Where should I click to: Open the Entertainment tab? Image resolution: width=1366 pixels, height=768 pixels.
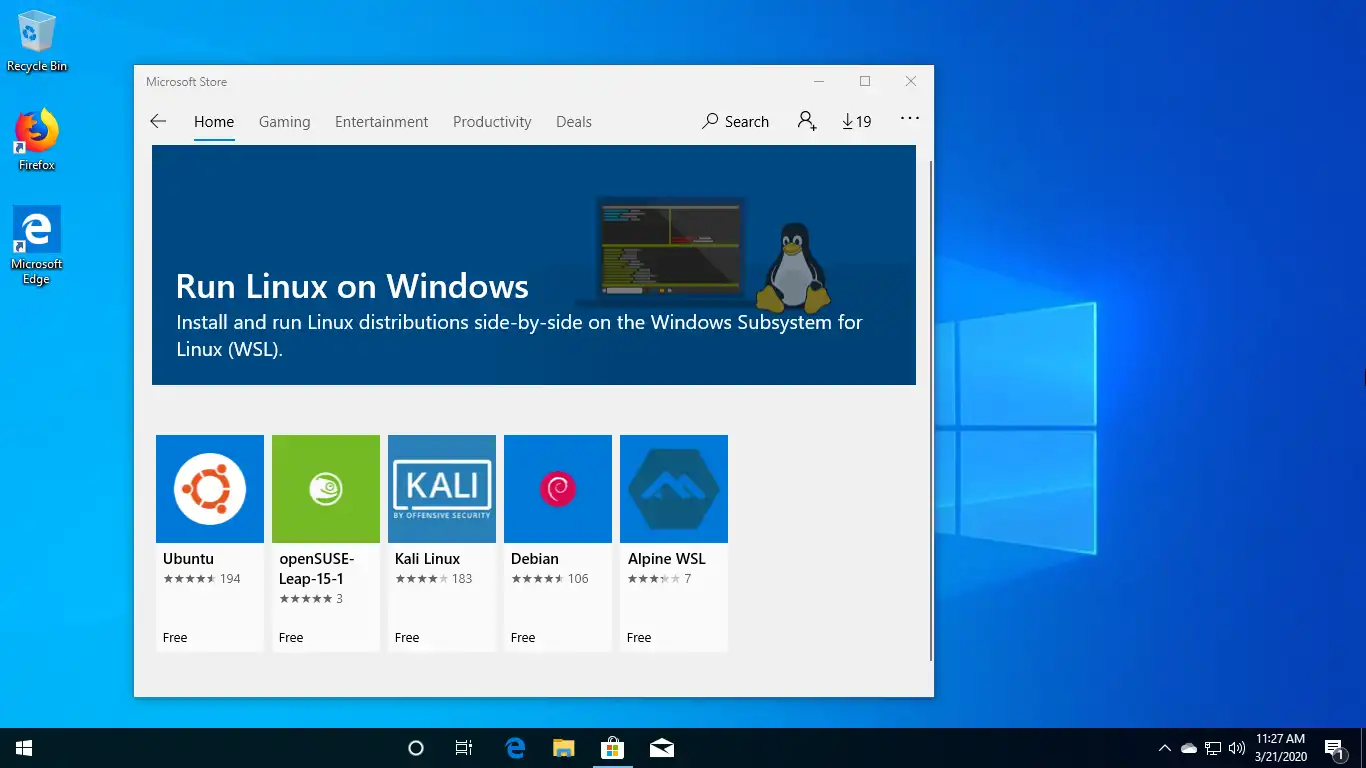point(381,121)
